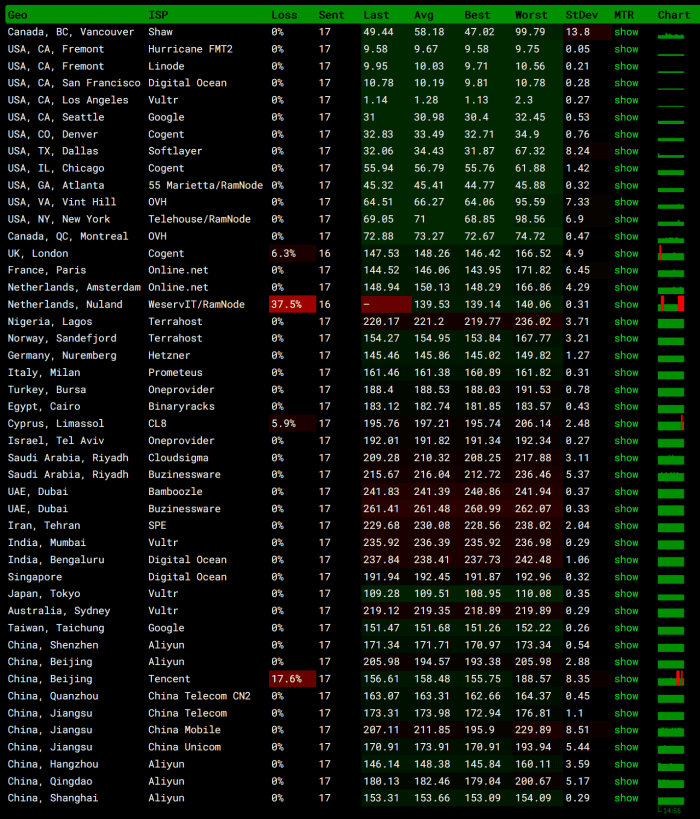Sort table by ISP column header
This screenshot has width=700, height=819.
pos(158,15)
